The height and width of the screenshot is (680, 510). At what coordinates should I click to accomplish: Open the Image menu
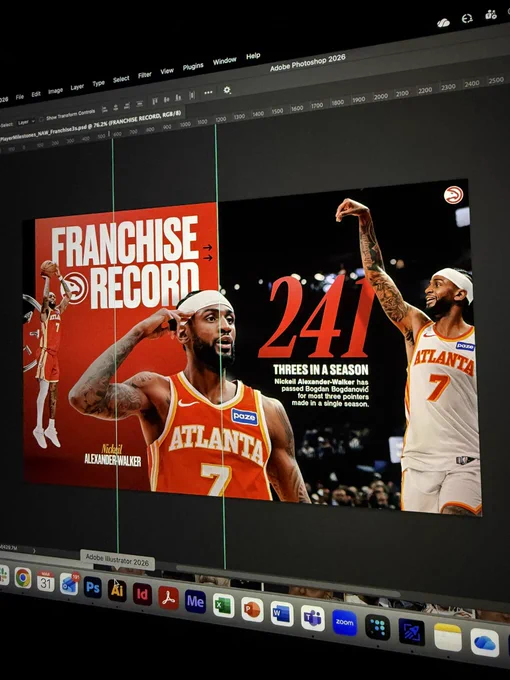click(x=56, y=91)
